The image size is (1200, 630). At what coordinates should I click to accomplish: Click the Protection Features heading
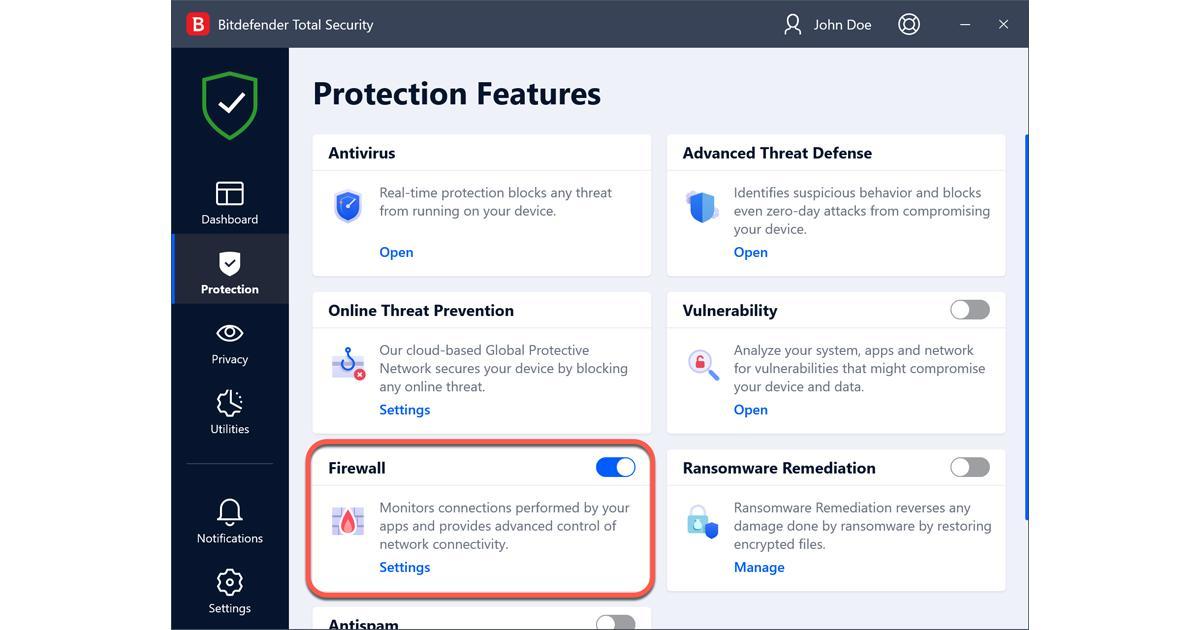[457, 93]
